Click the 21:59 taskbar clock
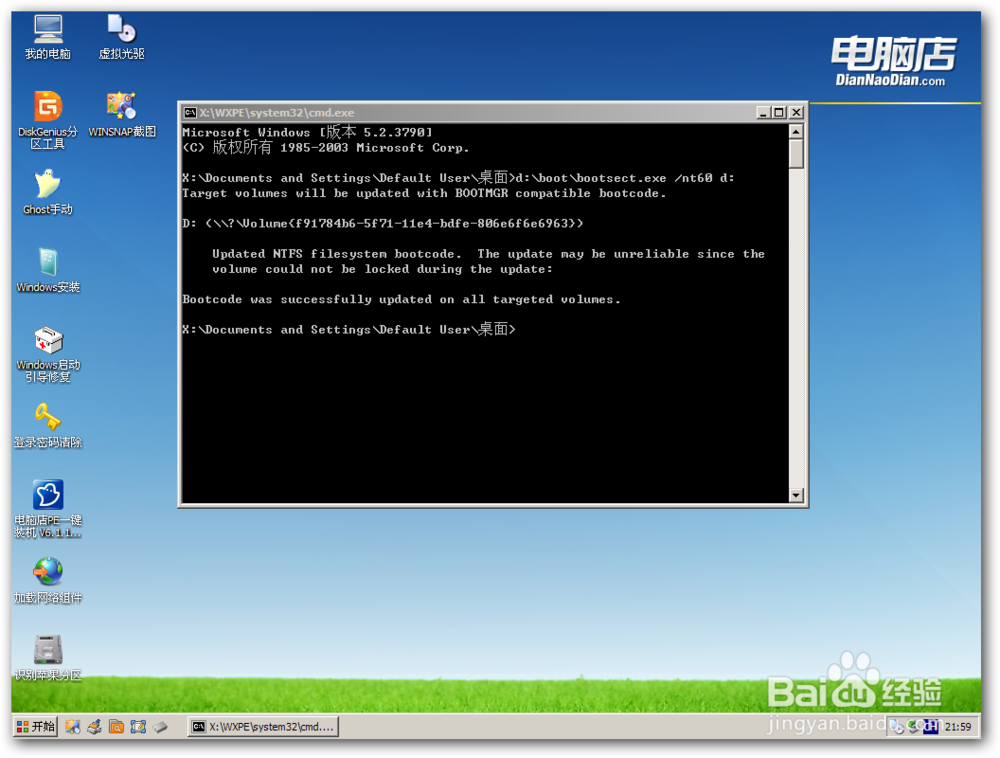Screen dimensions: 1000x758 [958, 727]
